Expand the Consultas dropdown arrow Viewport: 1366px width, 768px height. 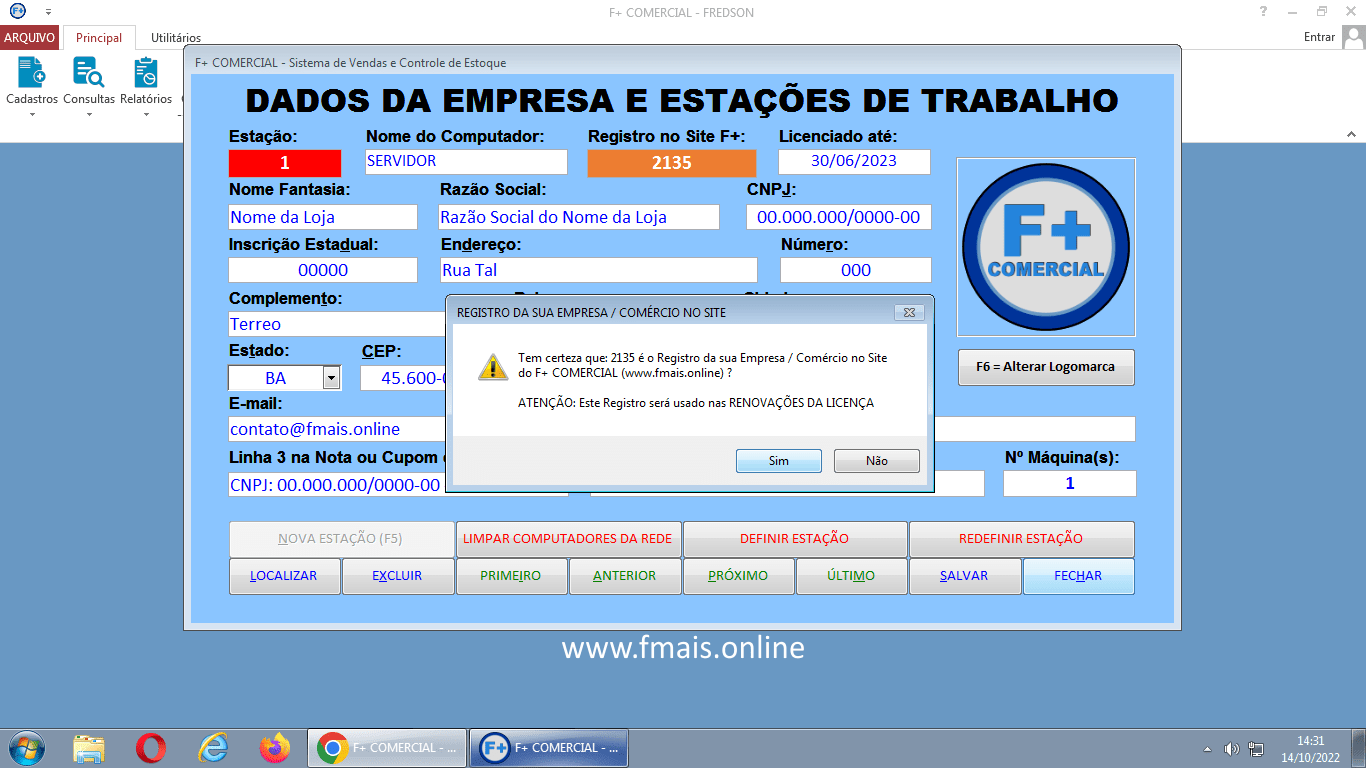[x=89, y=114]
